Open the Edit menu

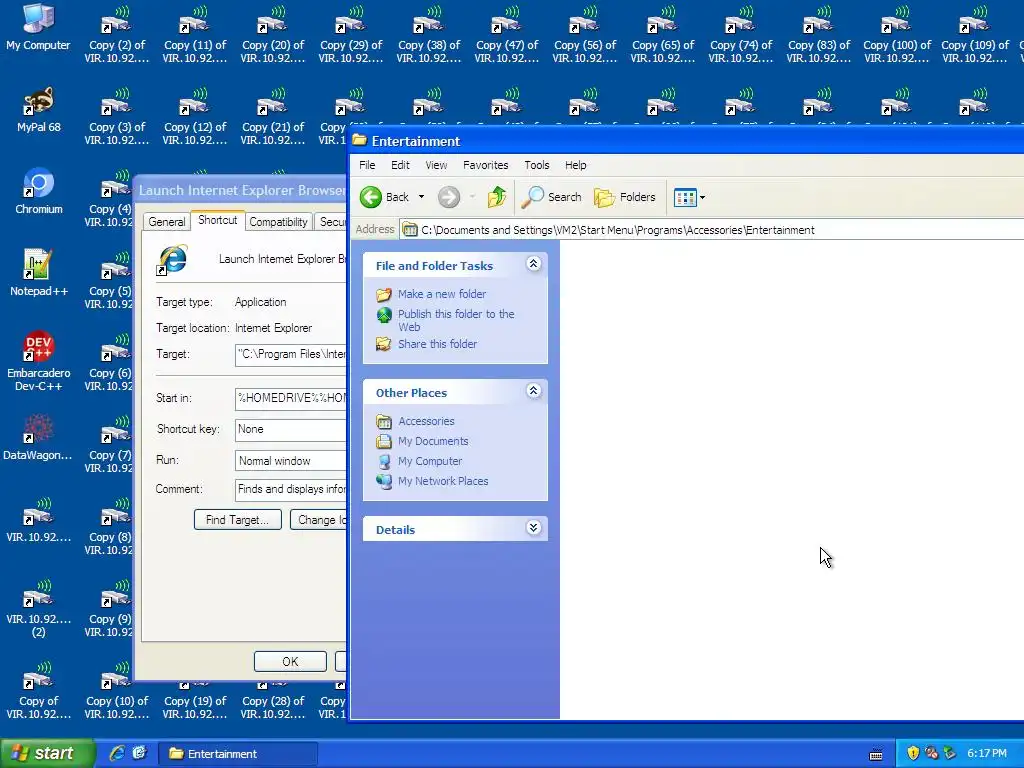coord(400,165)
